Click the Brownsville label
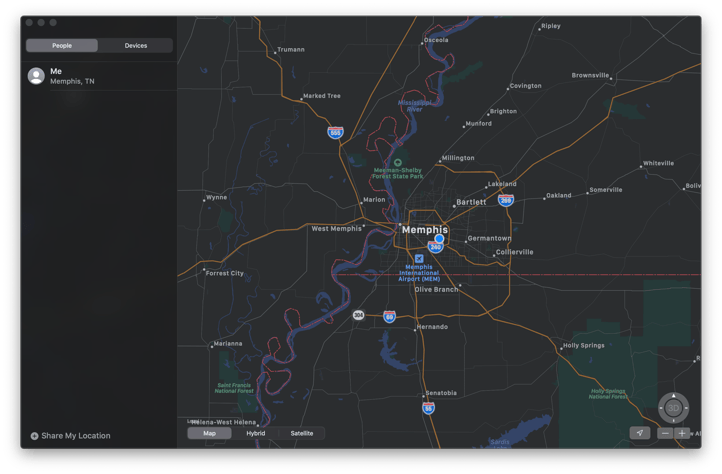The image size is (722, 474). pos(590,75)
